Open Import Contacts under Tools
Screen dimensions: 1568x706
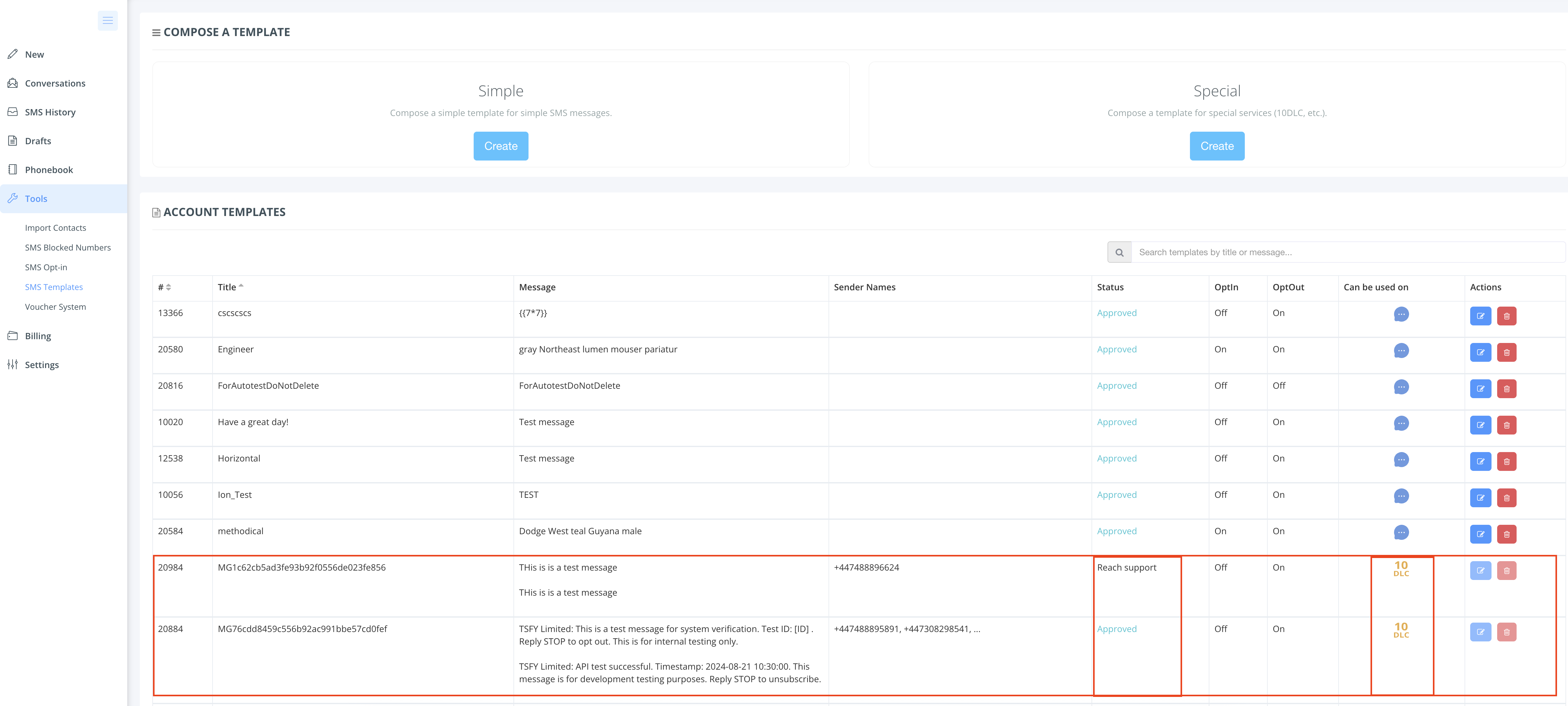pyautogui.click(x=55, y=228)
